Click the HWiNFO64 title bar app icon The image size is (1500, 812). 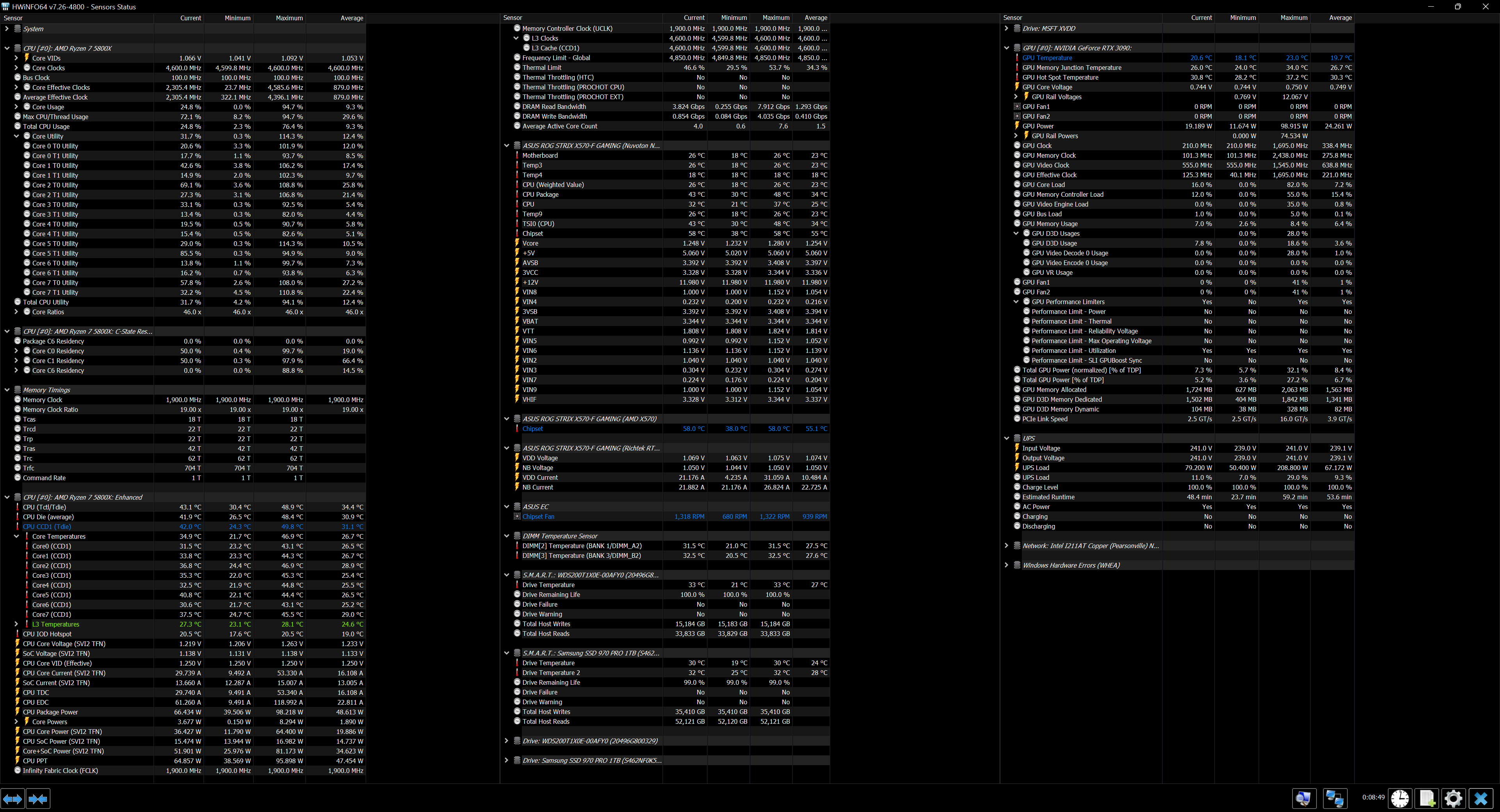(6, 6)
